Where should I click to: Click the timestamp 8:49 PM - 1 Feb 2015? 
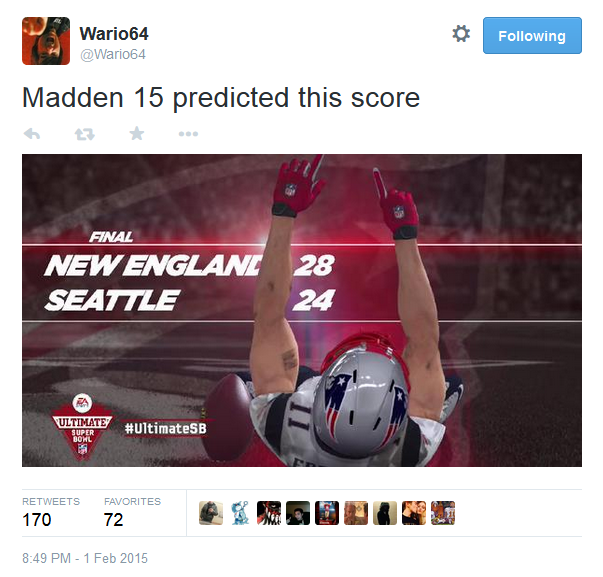(x=85, y=558)
